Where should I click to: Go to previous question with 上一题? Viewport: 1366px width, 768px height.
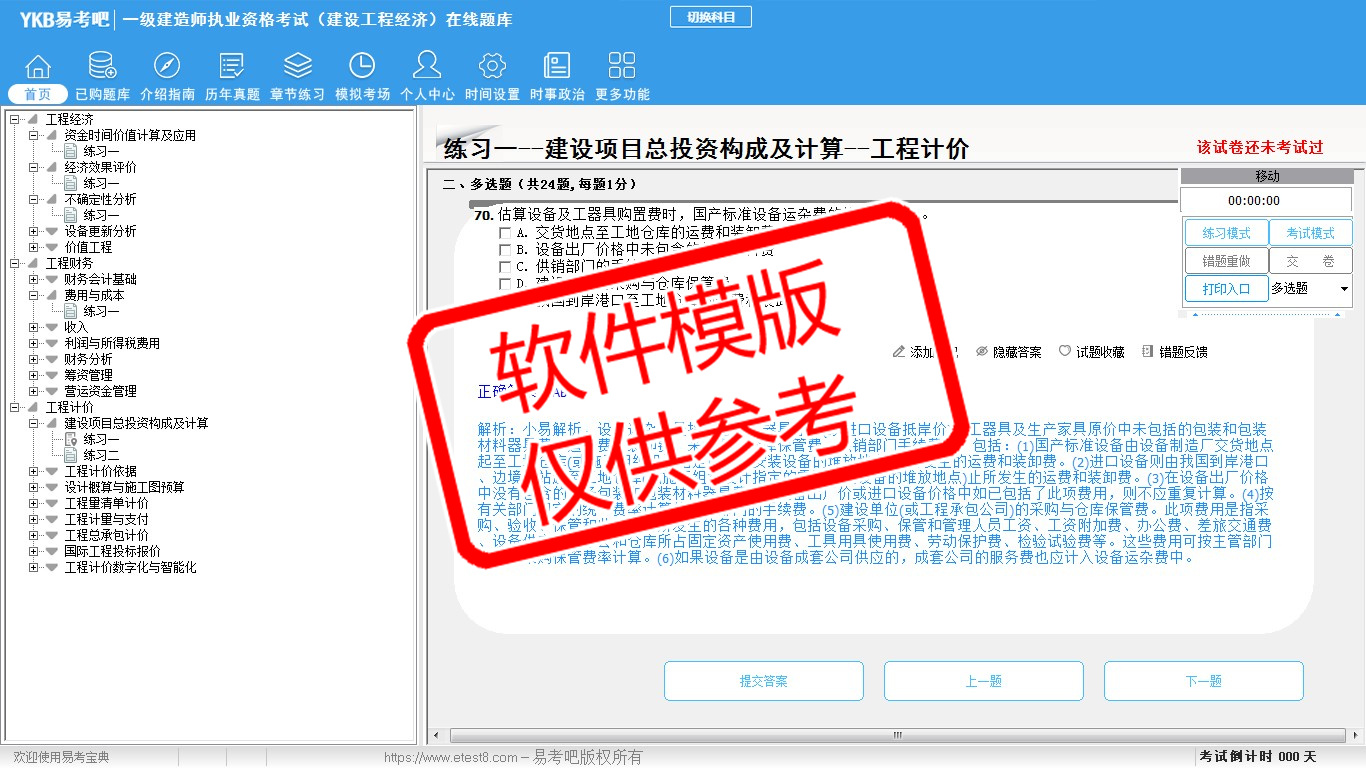[x=984, y=681]
